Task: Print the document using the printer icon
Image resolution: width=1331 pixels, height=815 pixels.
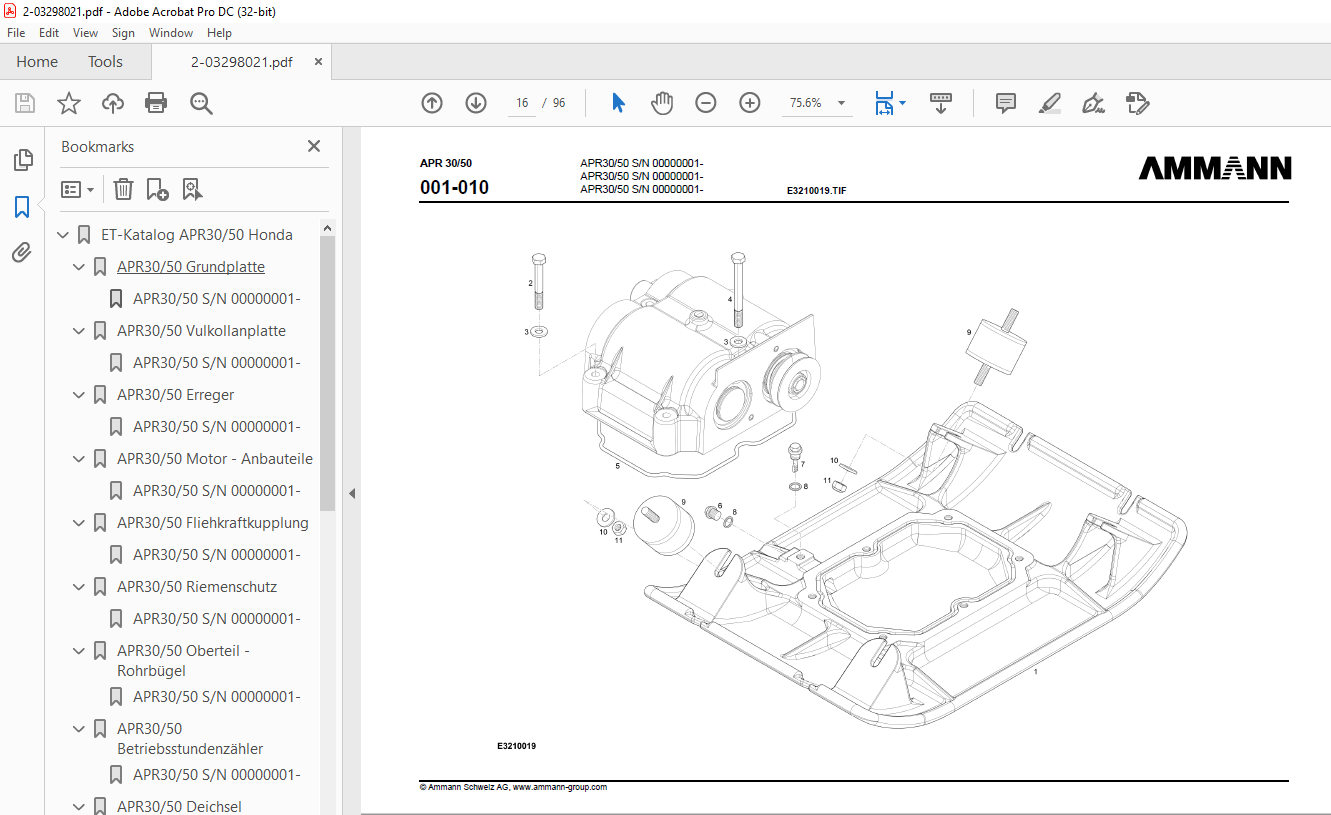Action: 156,103
